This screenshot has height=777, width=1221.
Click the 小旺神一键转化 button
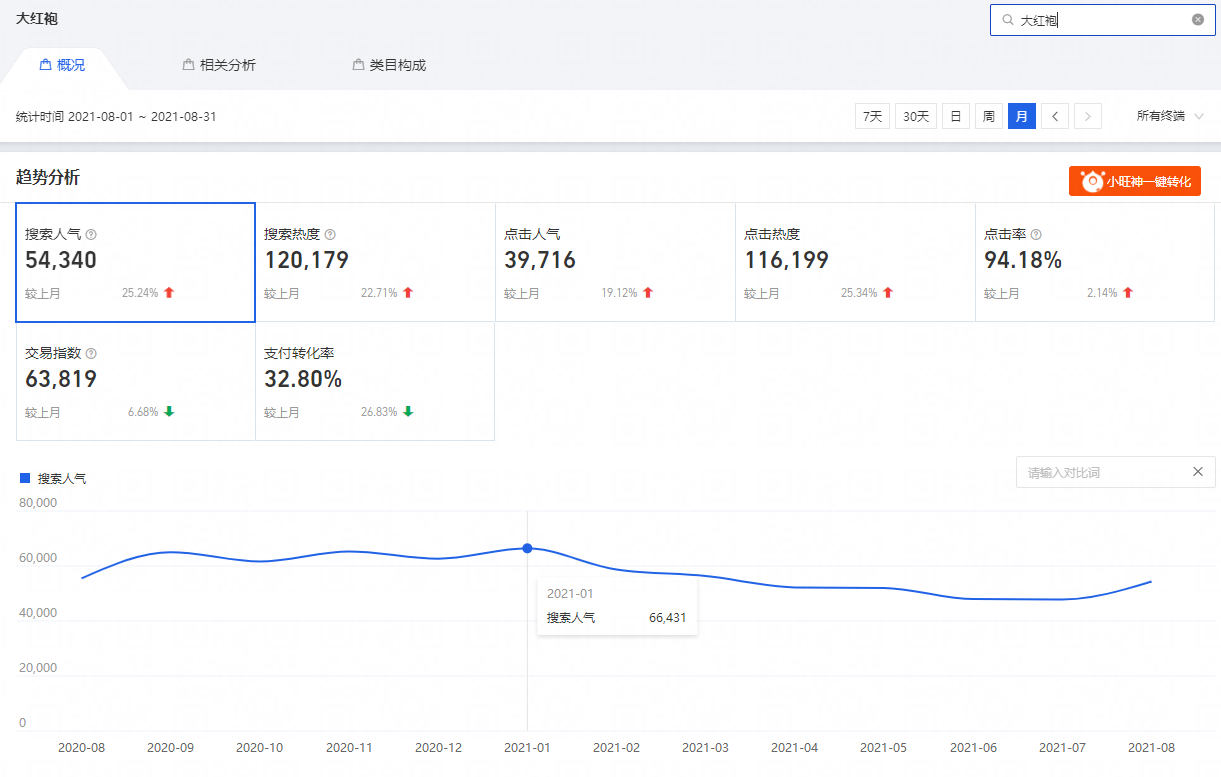(1134, 181)
